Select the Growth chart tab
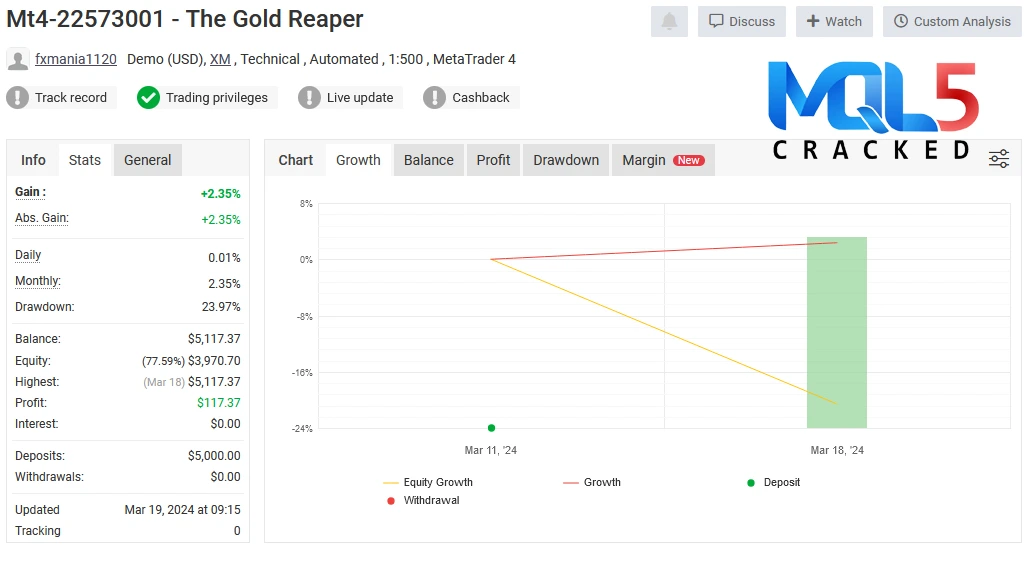 tap(358, 160)
